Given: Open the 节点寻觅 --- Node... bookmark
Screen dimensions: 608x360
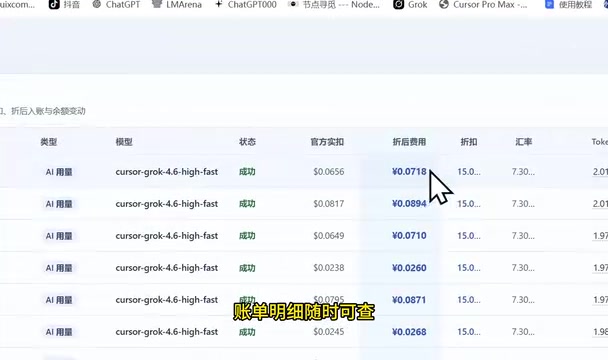Looking at the screenshot, I should click(x=334, y=5).
